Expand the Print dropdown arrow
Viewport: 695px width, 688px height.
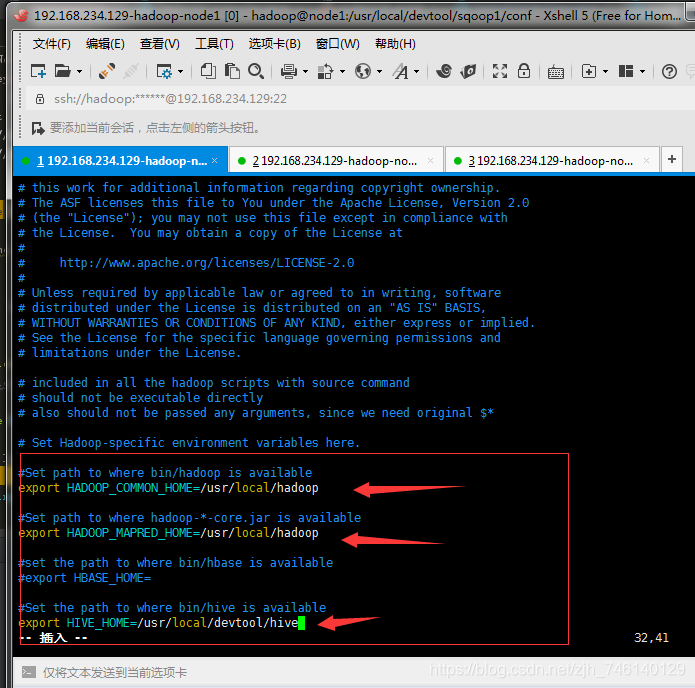305,71
